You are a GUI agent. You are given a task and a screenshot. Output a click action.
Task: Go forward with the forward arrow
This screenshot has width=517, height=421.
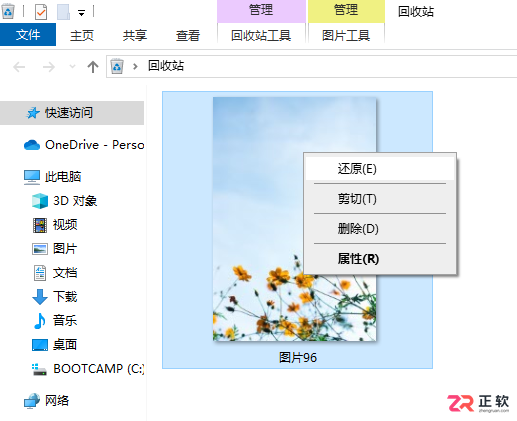(49, 67)
